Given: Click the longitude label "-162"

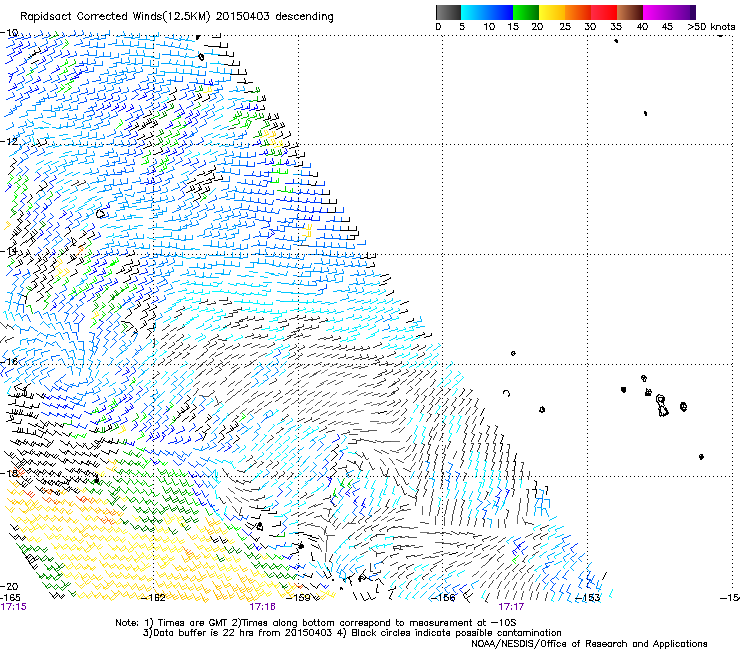Looking at the screenshot, I should click(153, 598).
